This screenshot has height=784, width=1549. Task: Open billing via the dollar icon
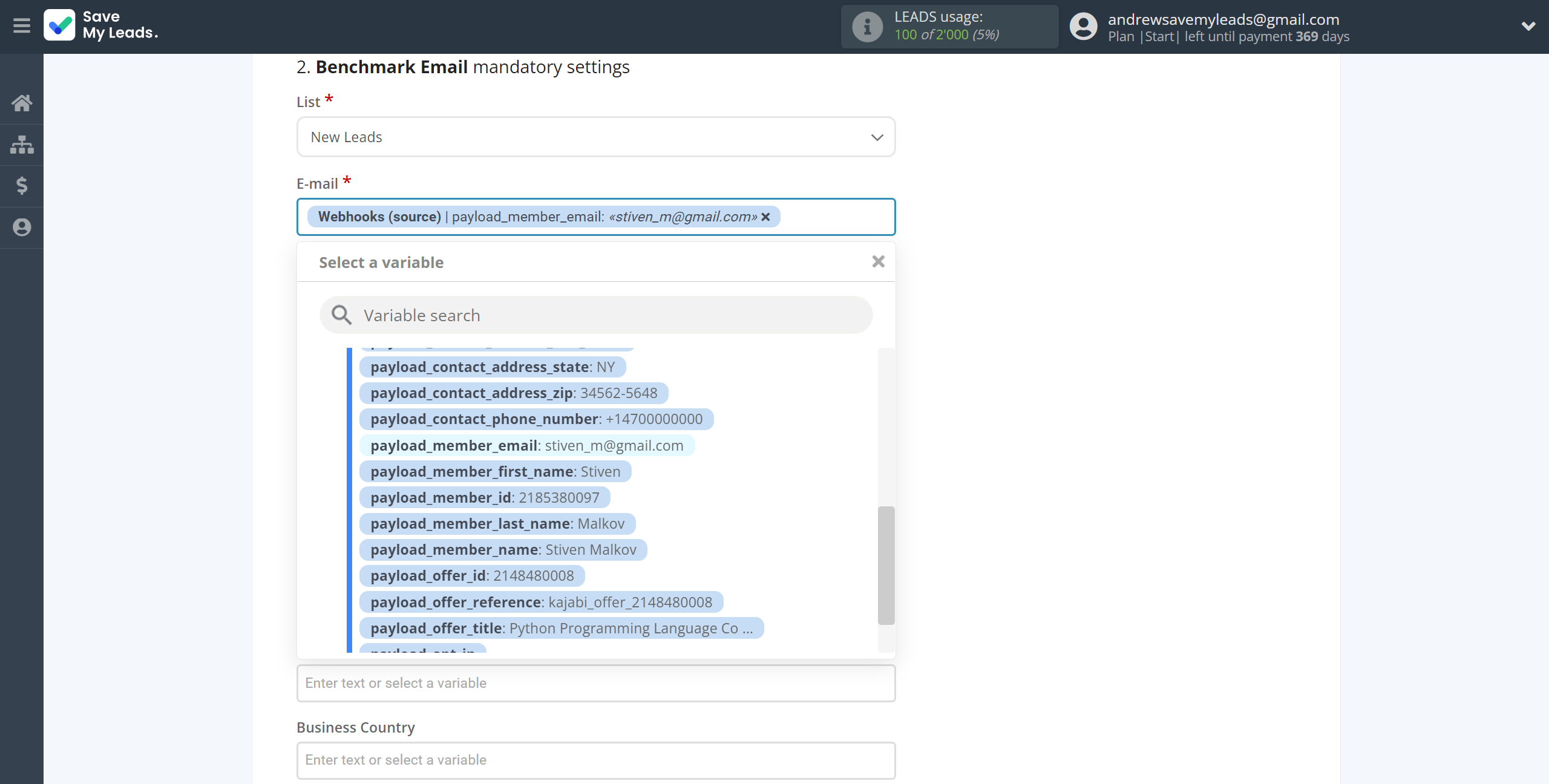(x=22, y=186)
